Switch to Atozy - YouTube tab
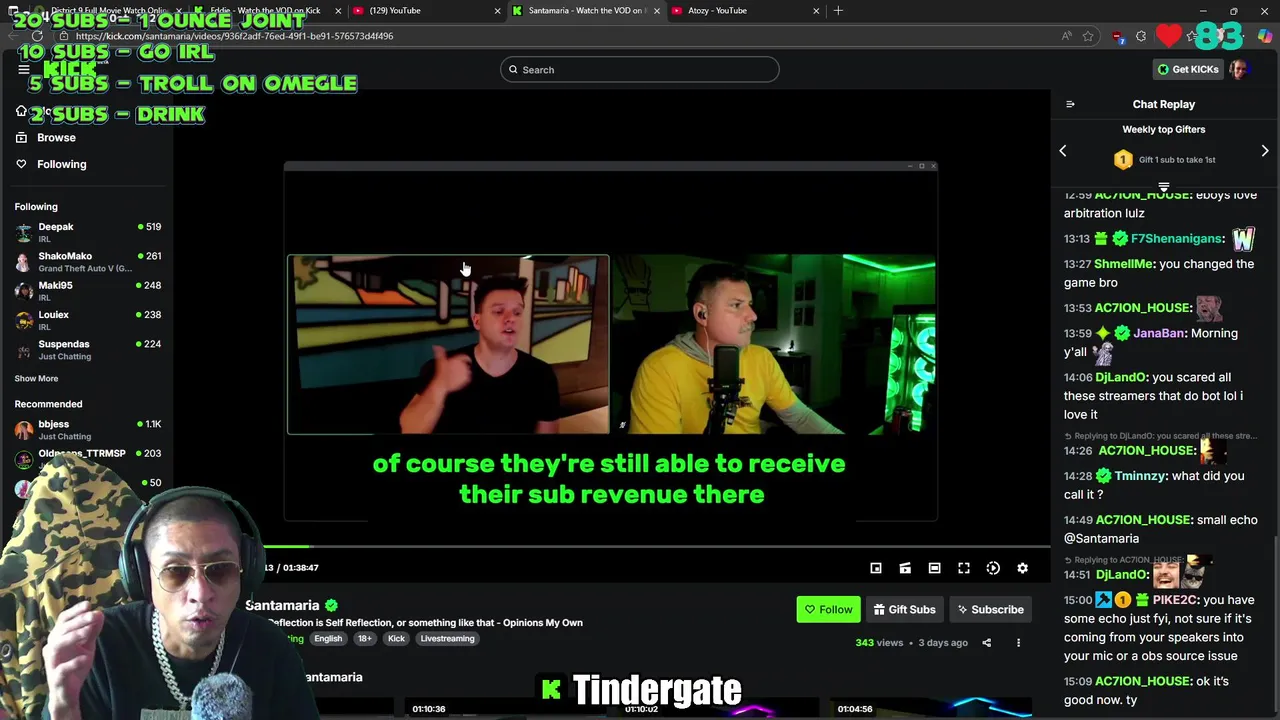Image resolution: width=1280 pixels, height=720 pixels. pos(744,11)
